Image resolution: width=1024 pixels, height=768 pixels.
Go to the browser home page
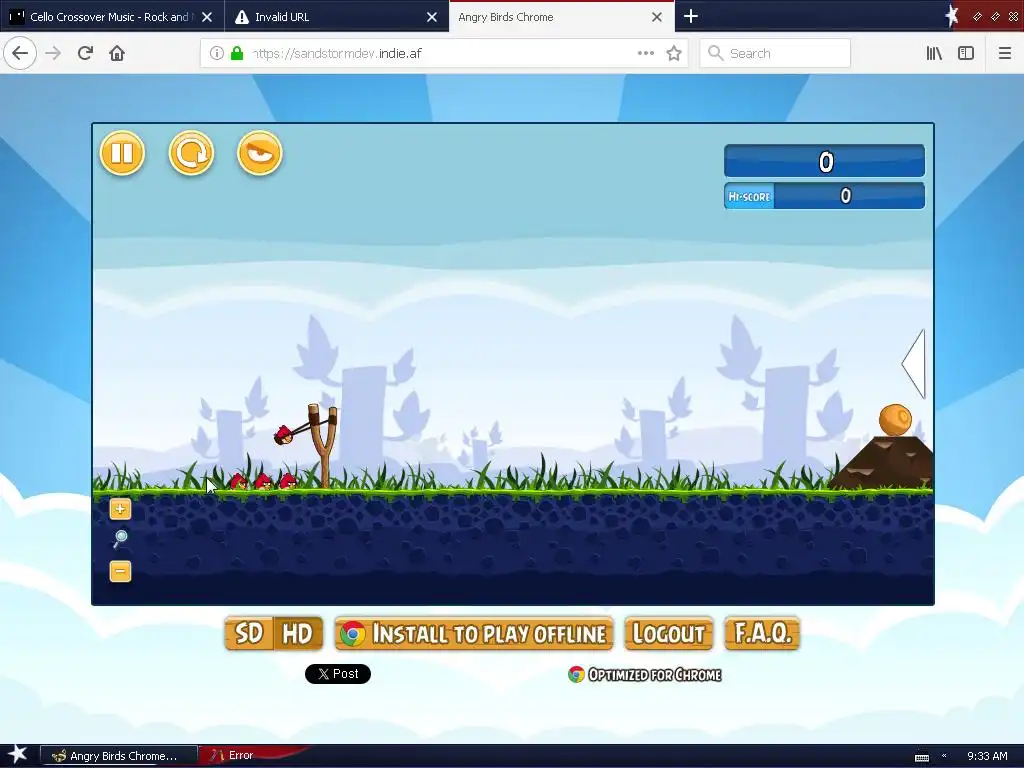(117, 53)
